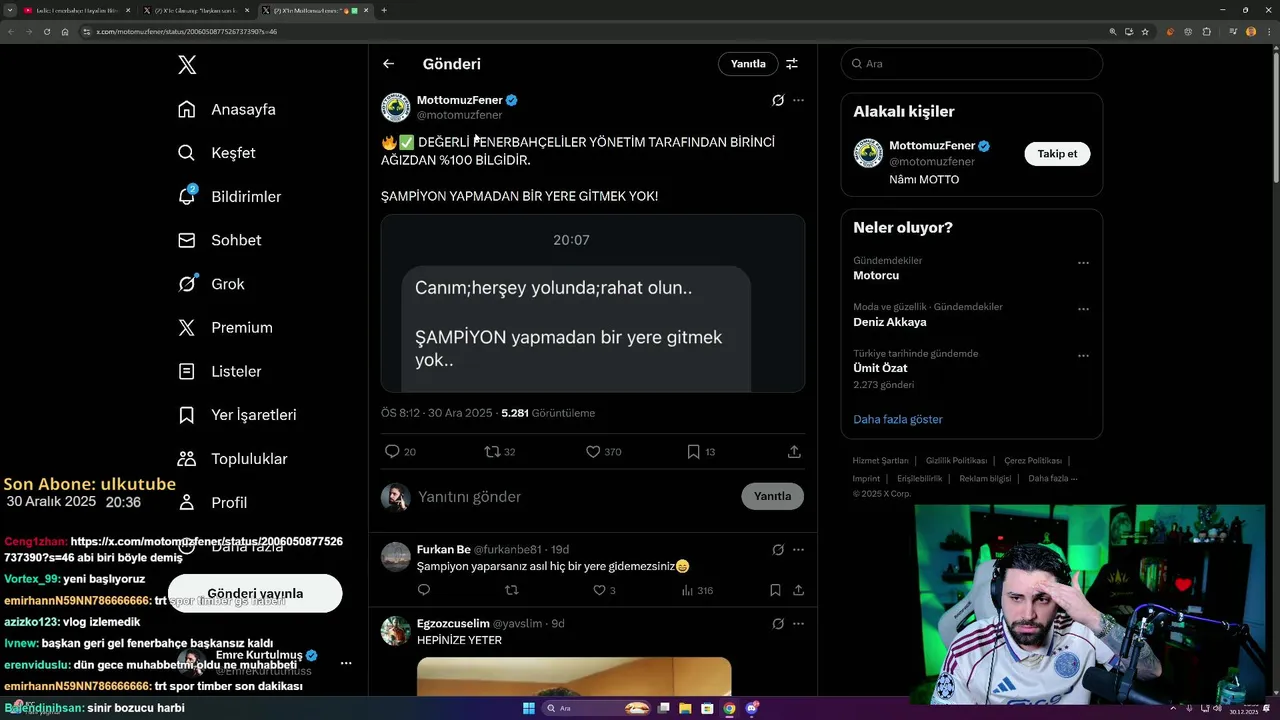Viewport: 1280px width, 720px height.
Task: Switch to the second X browser tab
Action: coord(195,10)
